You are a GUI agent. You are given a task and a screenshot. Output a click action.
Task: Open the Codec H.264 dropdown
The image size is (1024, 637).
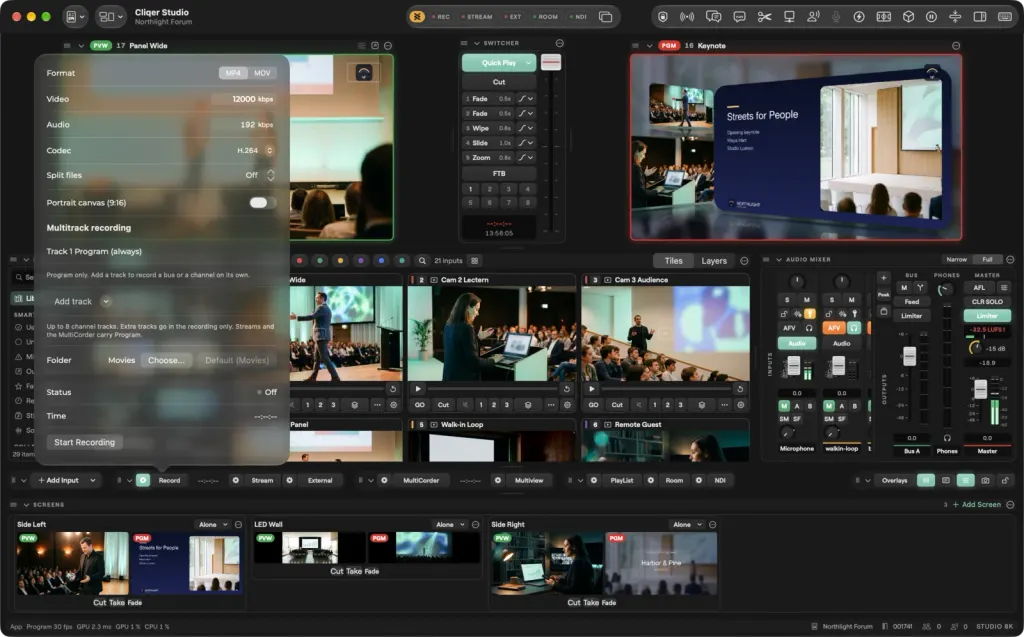click(x=255, y=150)
